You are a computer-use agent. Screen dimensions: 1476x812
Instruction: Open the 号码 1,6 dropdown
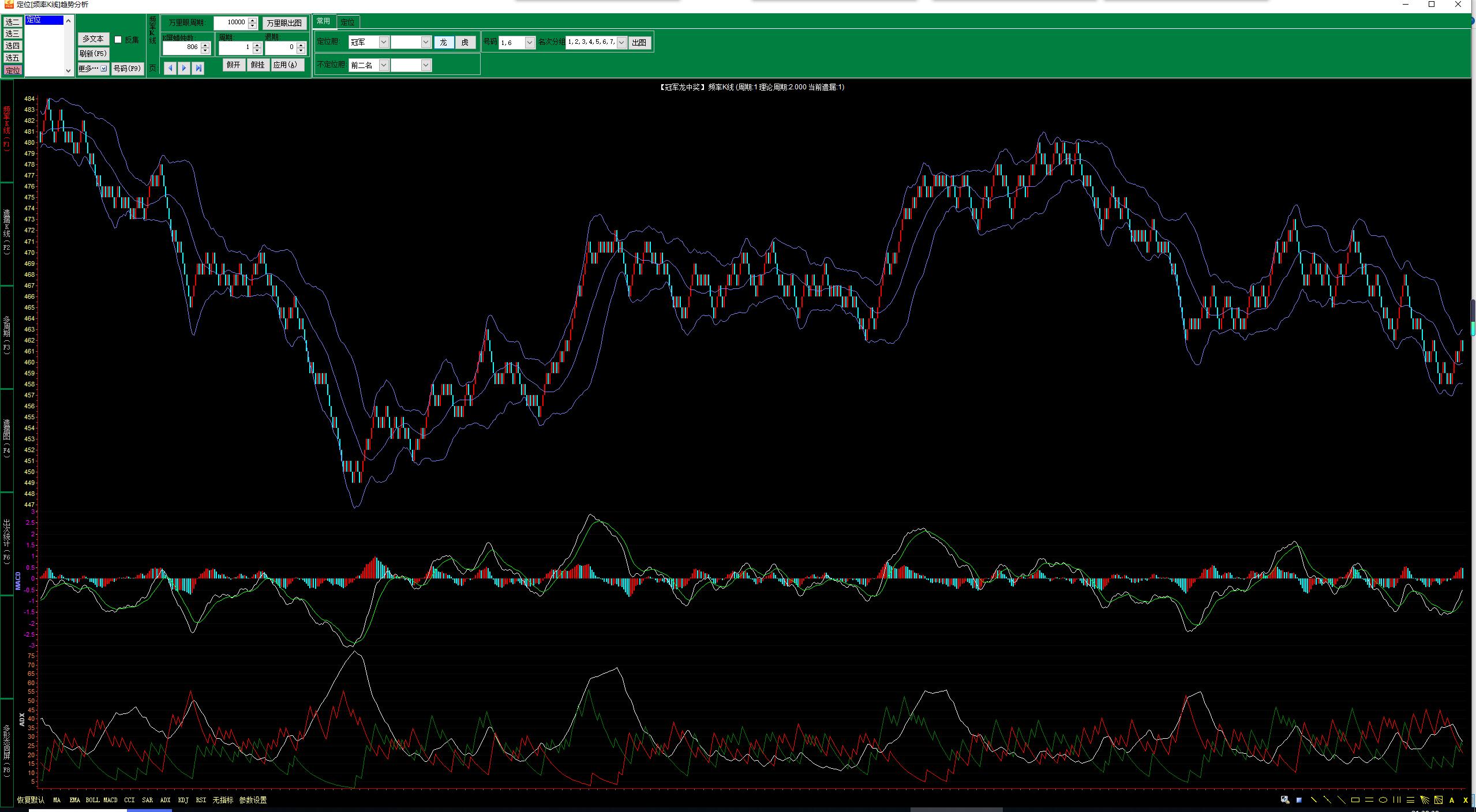click(530, 42)
